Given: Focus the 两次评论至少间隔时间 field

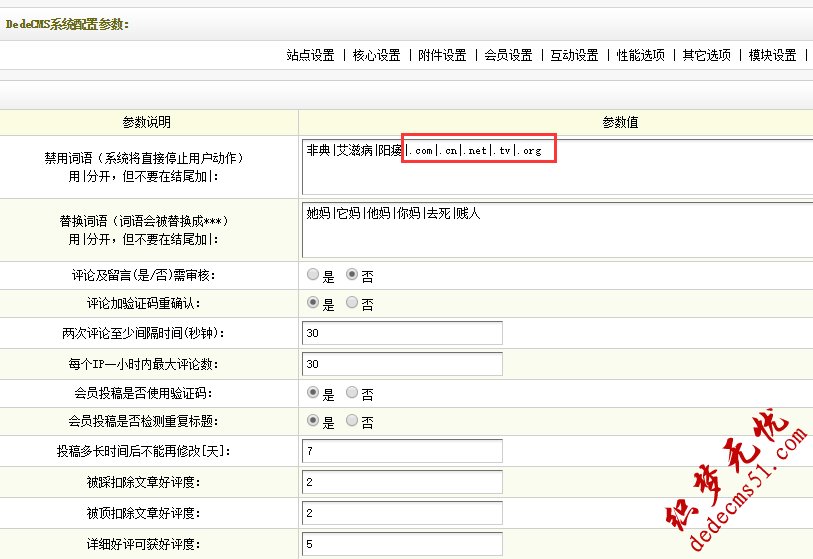Looking at the screenshot, I should point(402,333).
